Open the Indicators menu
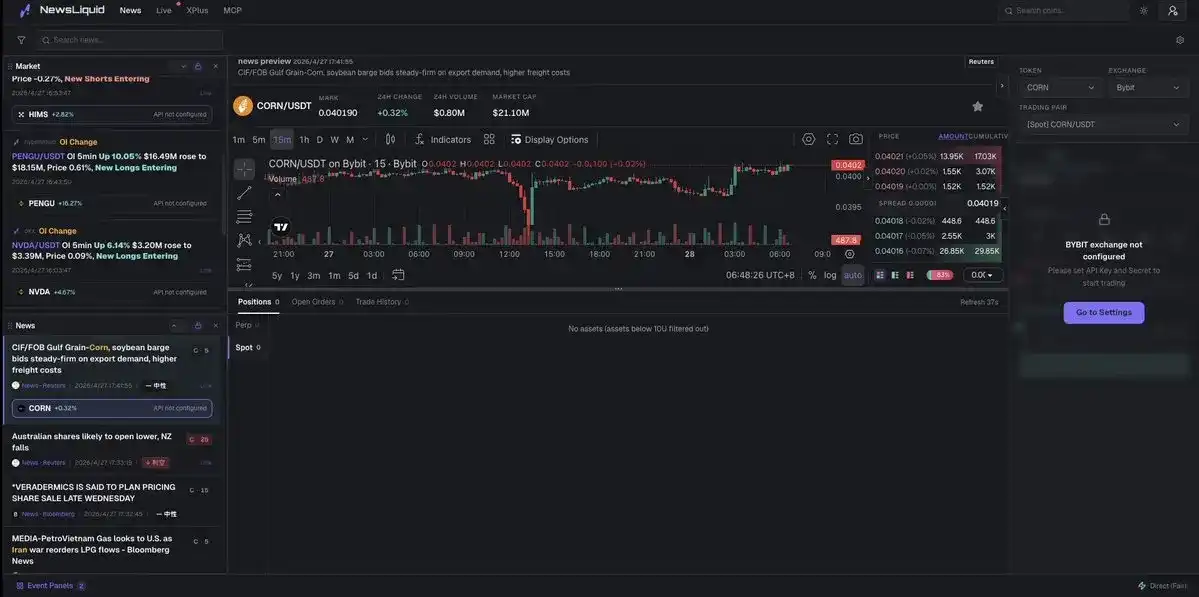This screenshot has width=1199, height=597. click(x=443, y=139)
